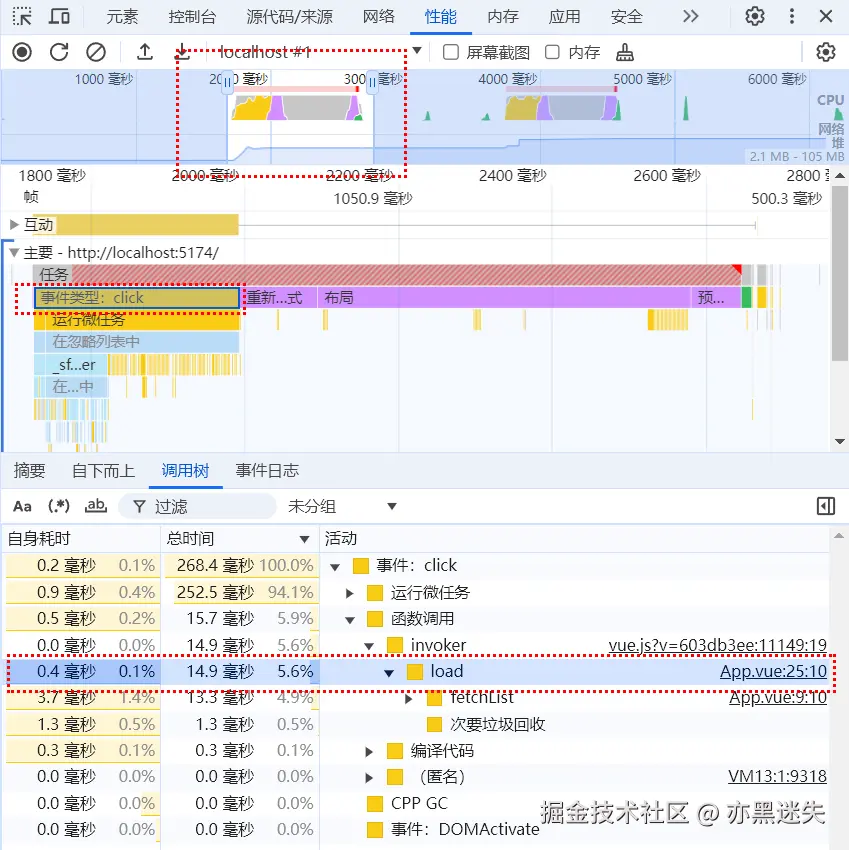Expand the 编译代码 tree row

pyautogui.click(x=369, y=752)
